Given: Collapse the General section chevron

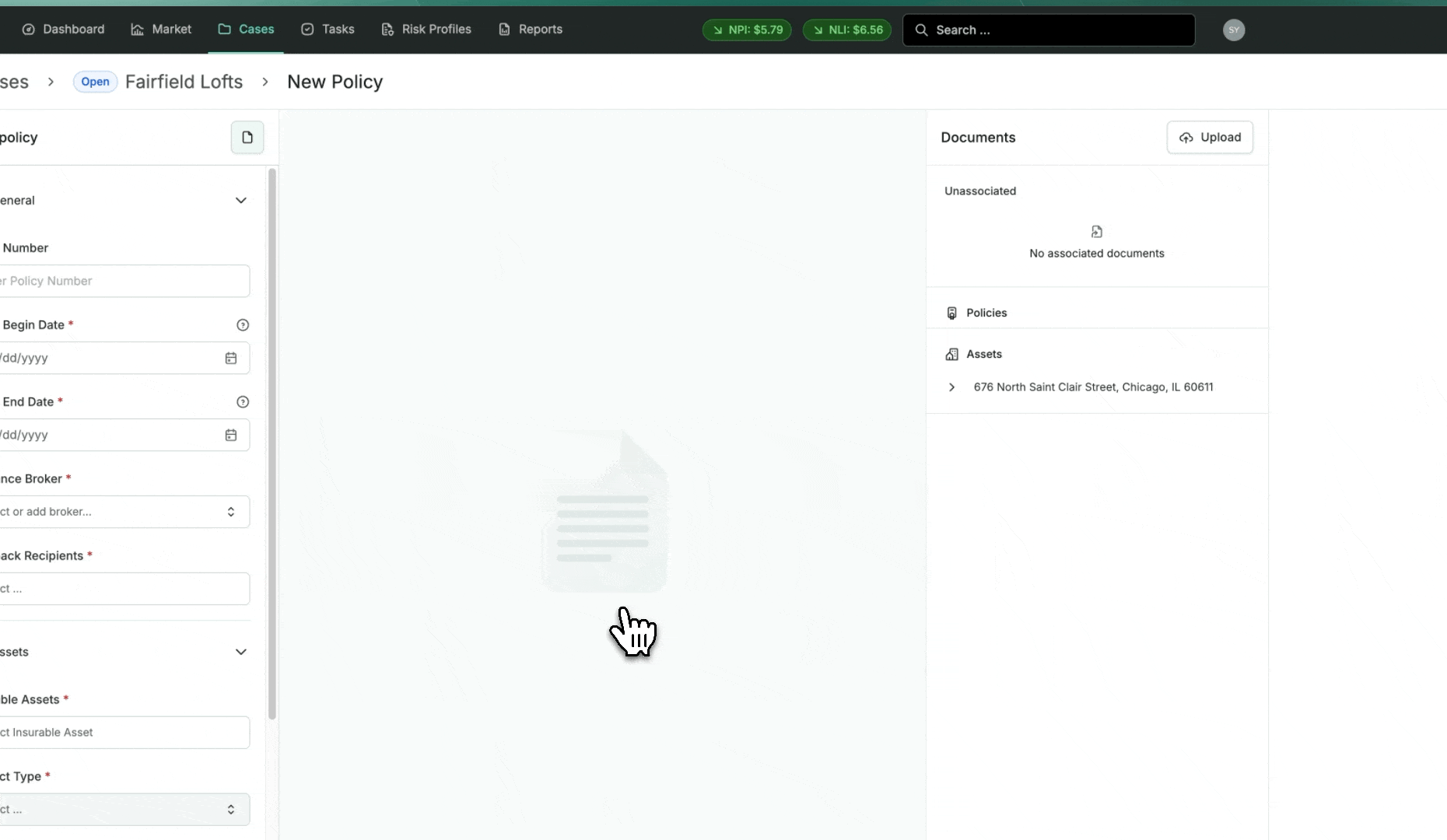Looking at the screenshot, I should [x=241, y=201].
